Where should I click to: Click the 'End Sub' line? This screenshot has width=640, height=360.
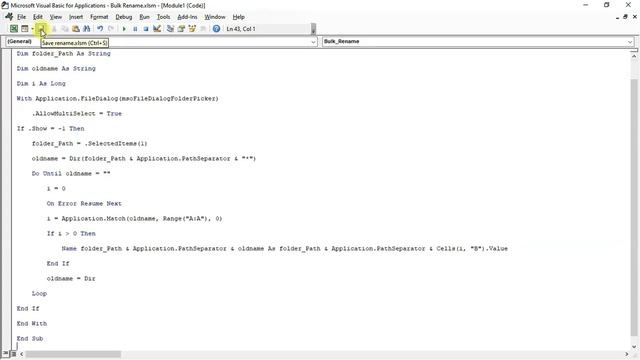pyautogui.click(x=30, y=338)
